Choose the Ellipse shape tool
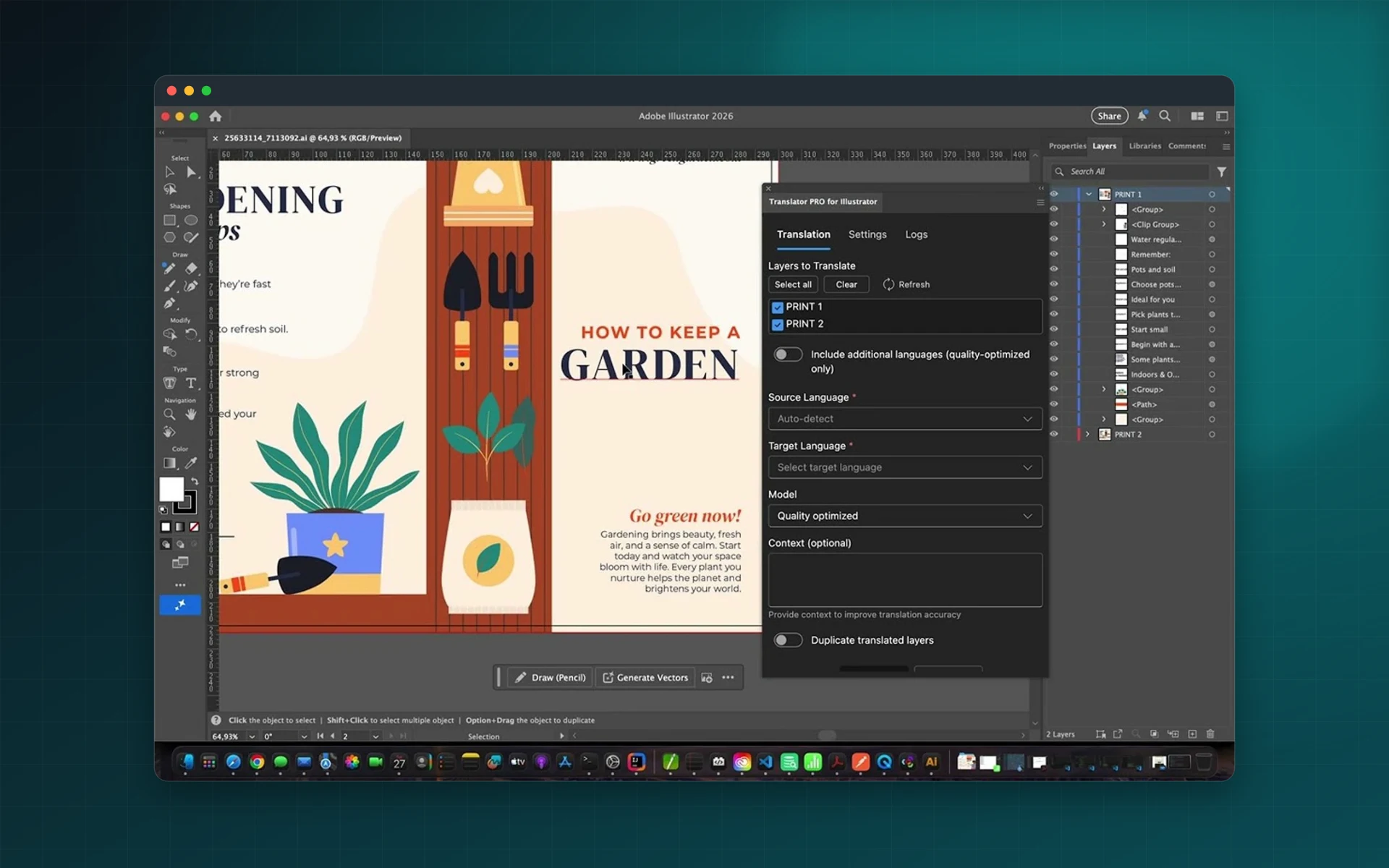The width and height of the screenshot is (1389, 868). click(191, 220)
